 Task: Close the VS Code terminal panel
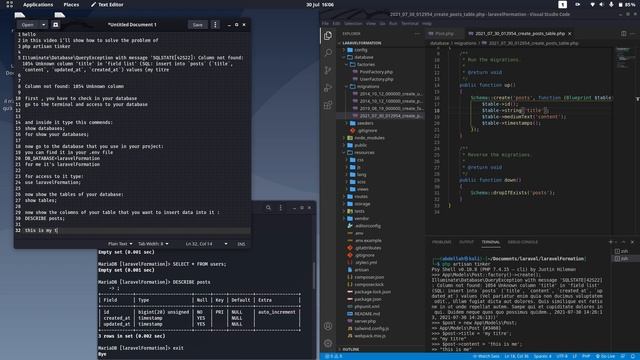(632, 242)
